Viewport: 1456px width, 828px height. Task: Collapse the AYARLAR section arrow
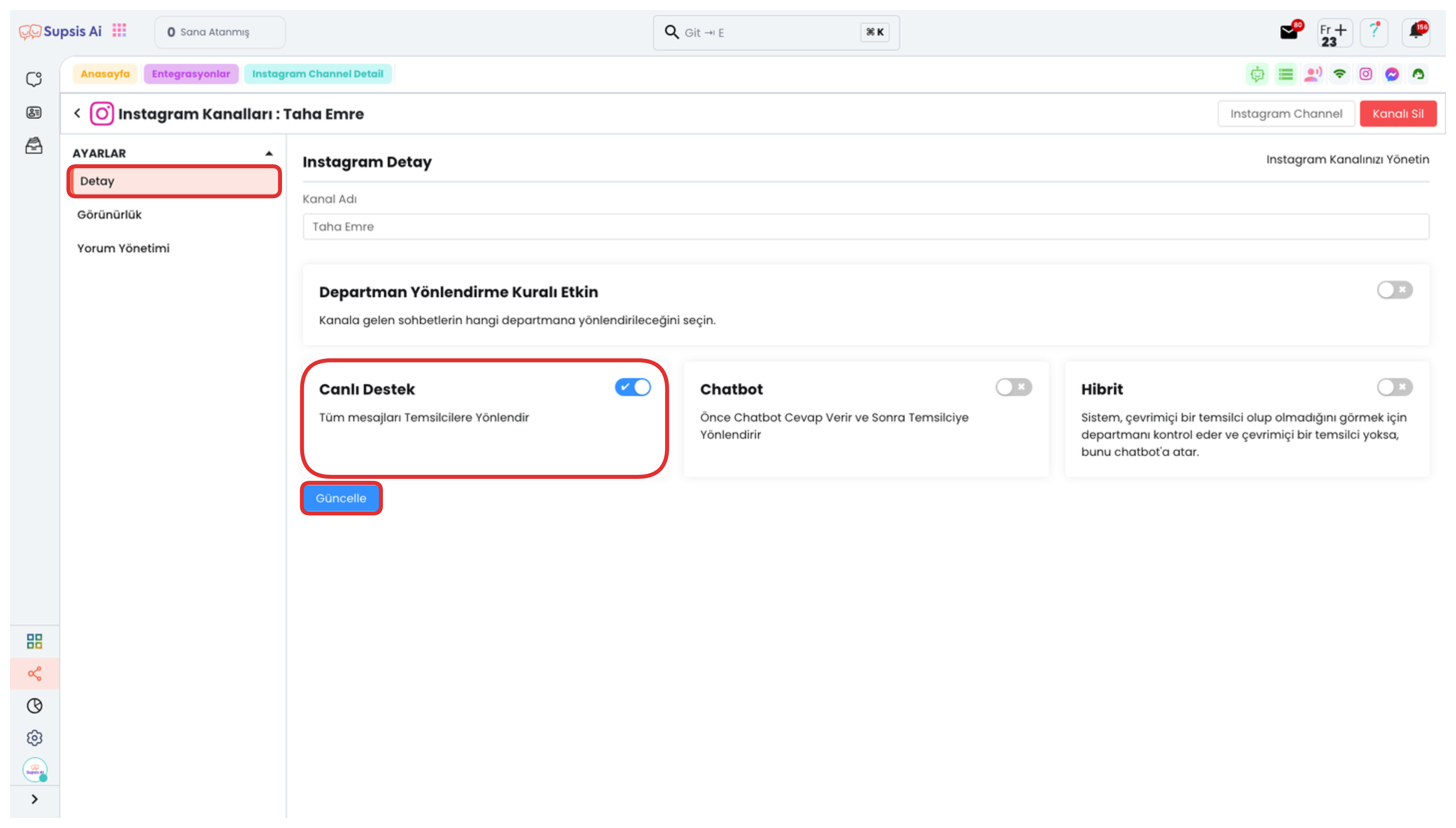pyautogui.click(x=269, y=154)
